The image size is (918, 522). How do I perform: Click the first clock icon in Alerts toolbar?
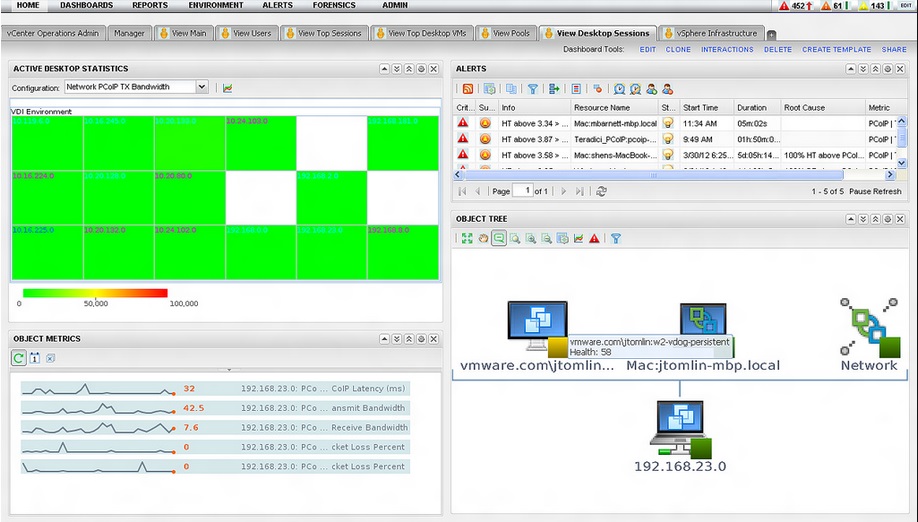pos(619,89)
